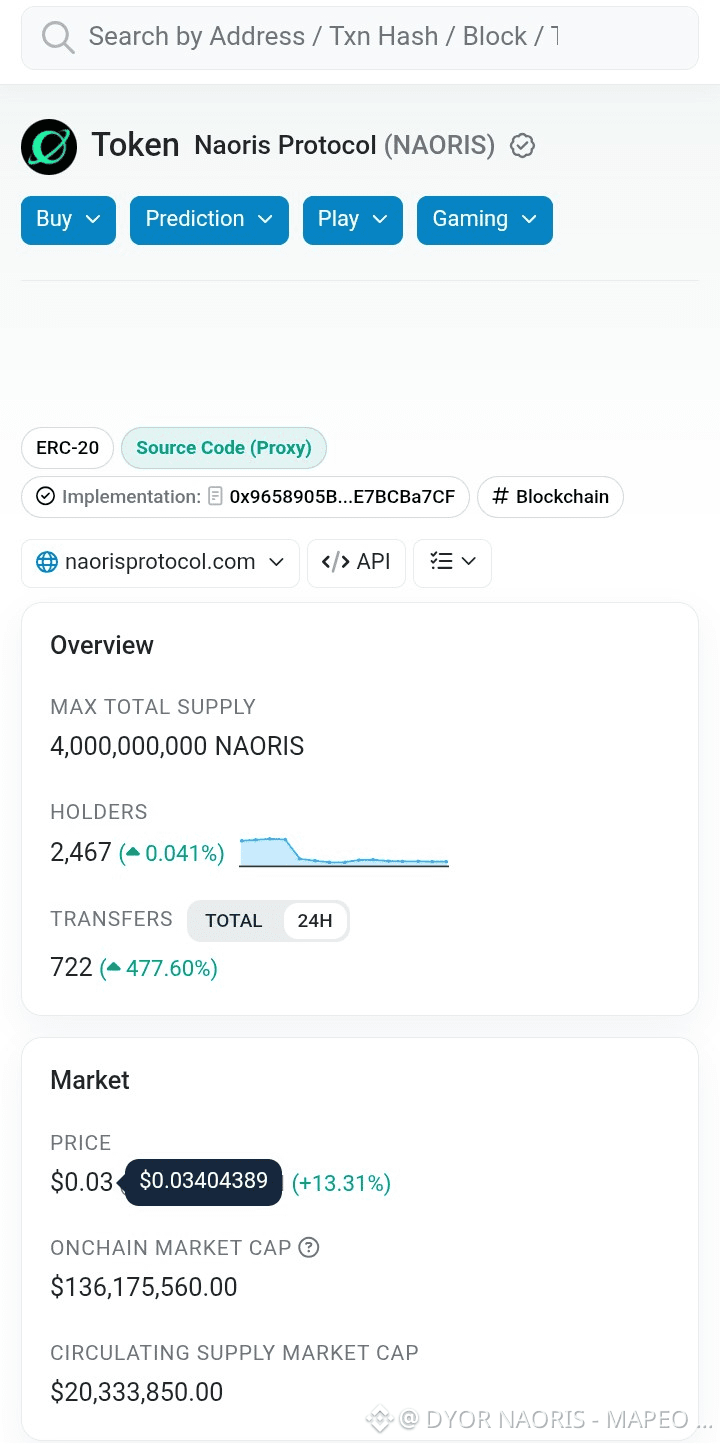Open implementation address 0x9658905B...E7BCBa7CF
Image resolution: width=720 pixels, height=1444 pixels.
[x=342, y=496]
